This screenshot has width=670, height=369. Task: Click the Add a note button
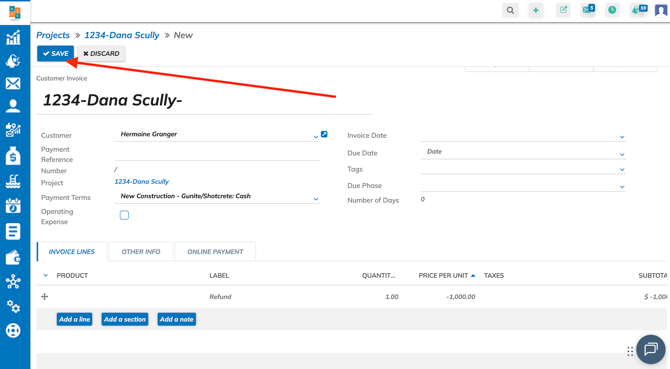click(x=176, y=319)
